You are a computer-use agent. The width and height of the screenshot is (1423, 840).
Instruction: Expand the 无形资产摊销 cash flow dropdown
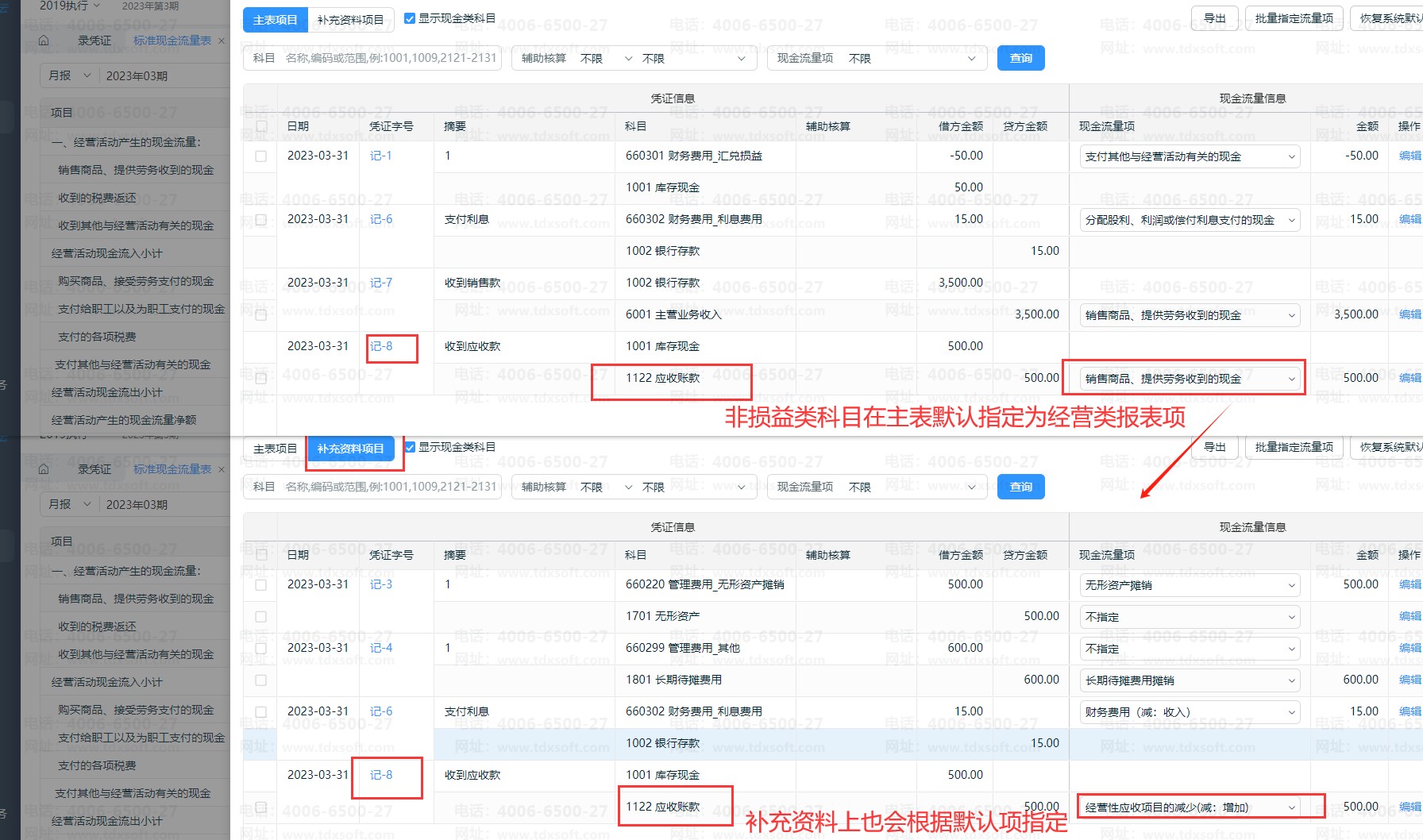tap(1189, 585)
